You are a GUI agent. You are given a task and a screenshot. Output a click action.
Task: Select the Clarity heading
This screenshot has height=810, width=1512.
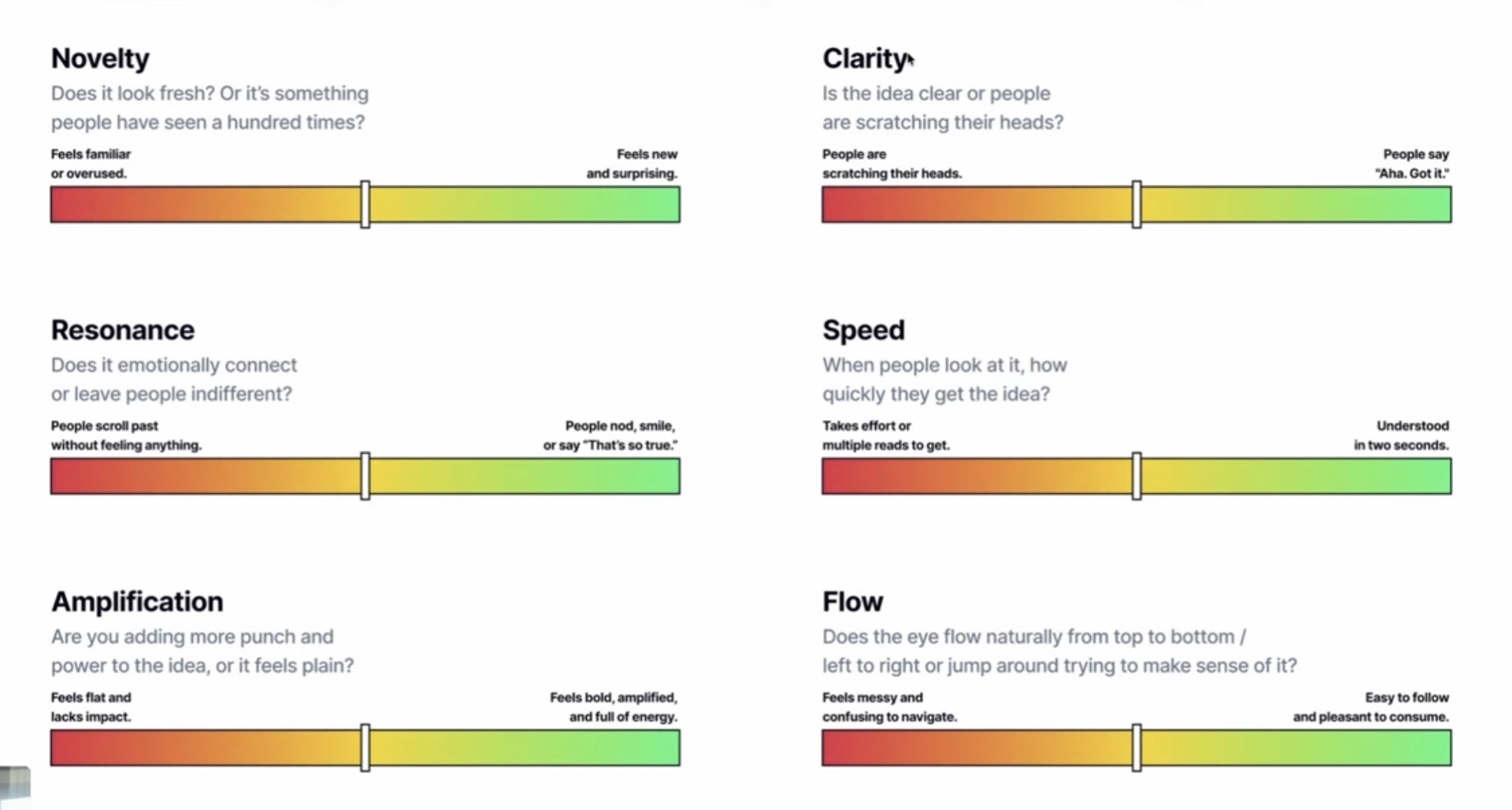click(864, 58)
